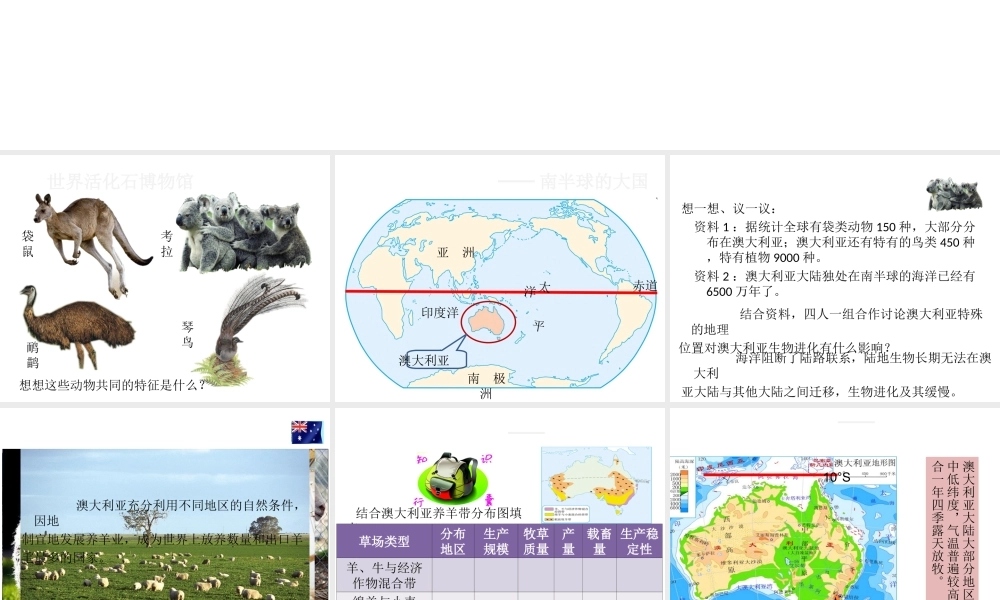Click the 南极洲 label on the map
The width and height of the screenshot is (1000, 600).
pyautogui.click(x=487, y=385)
